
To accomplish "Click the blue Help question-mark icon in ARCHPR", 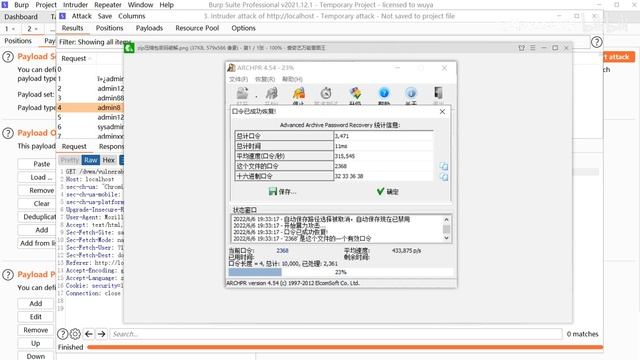I will click(x=384, y=93).
